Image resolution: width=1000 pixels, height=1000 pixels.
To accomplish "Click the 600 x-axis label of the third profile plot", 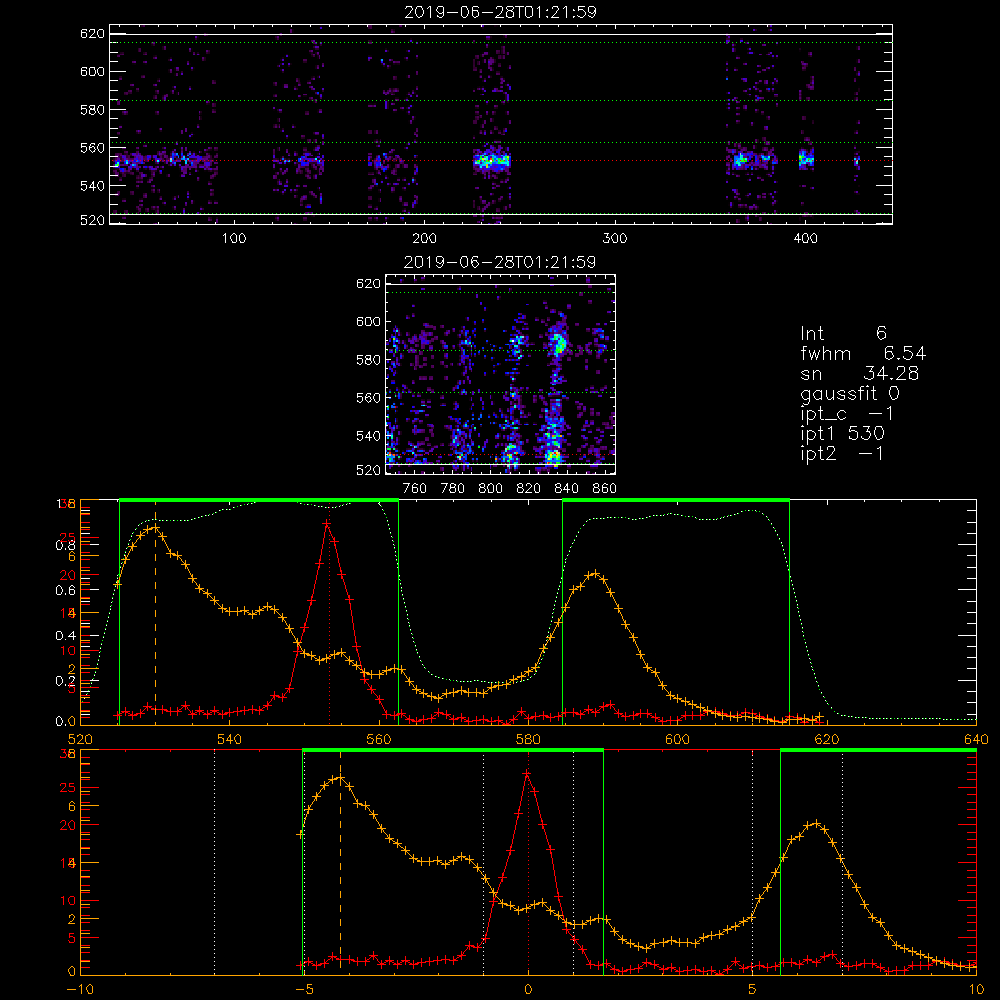I will point(677,740).
